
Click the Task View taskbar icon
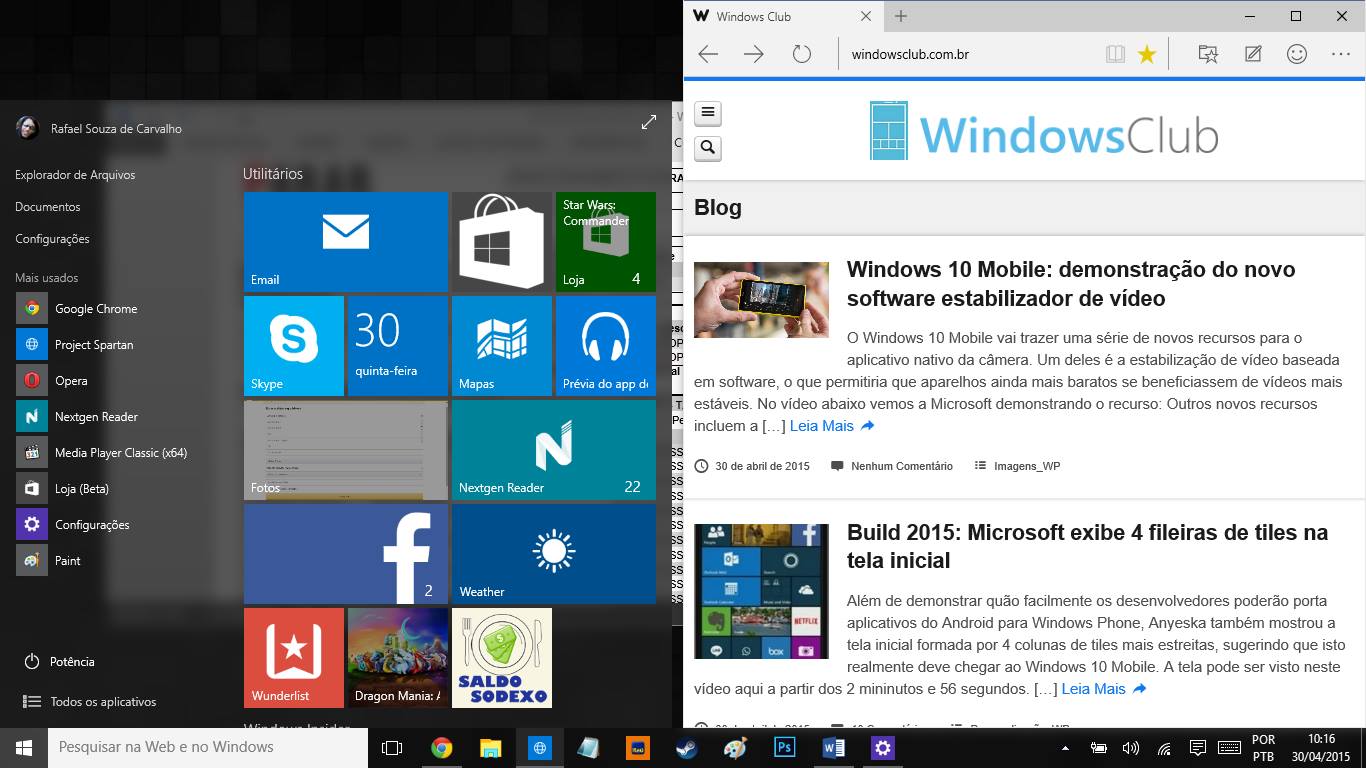pyautogui.click(x=393, y=747)
